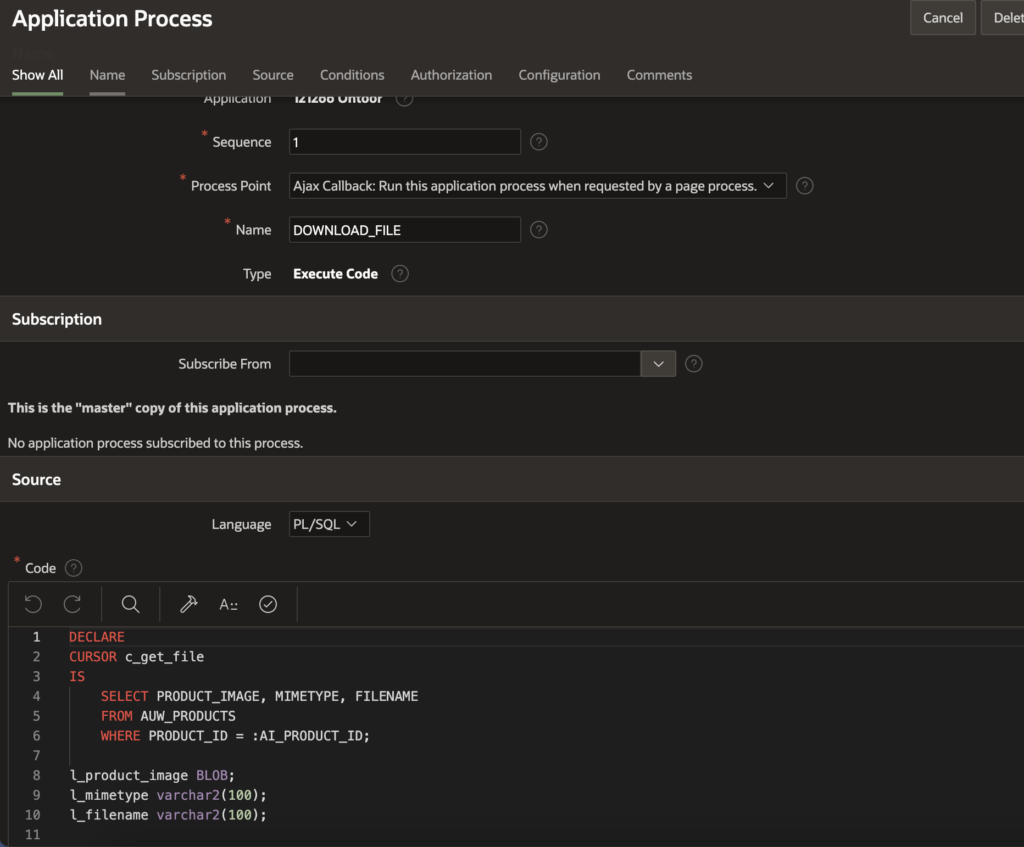The height and width of the screenshot is (847, 1024).
Task: Switch to the Source tab
Action: 273,75
